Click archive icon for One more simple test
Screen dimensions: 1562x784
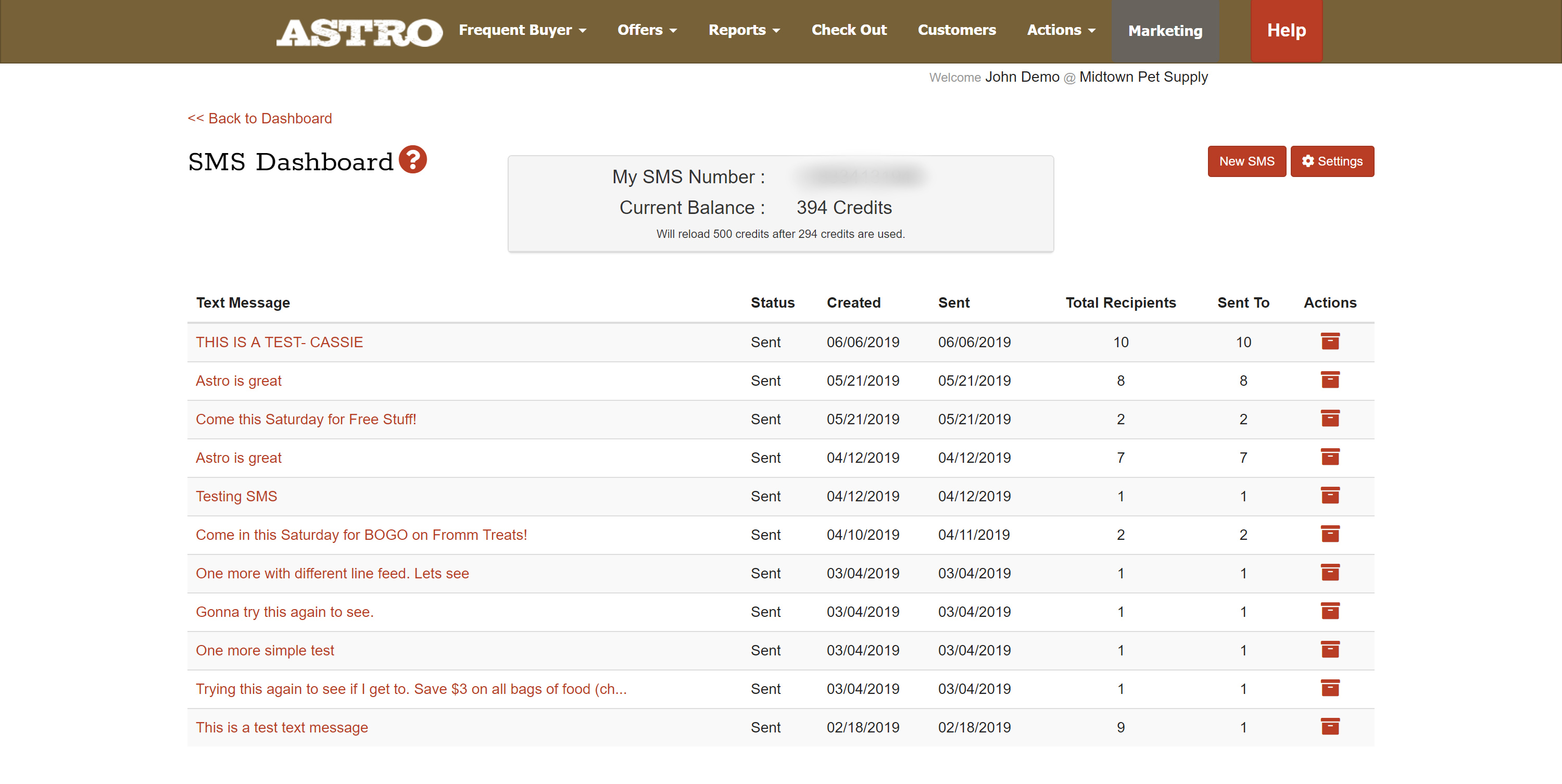coord(1329,649)
